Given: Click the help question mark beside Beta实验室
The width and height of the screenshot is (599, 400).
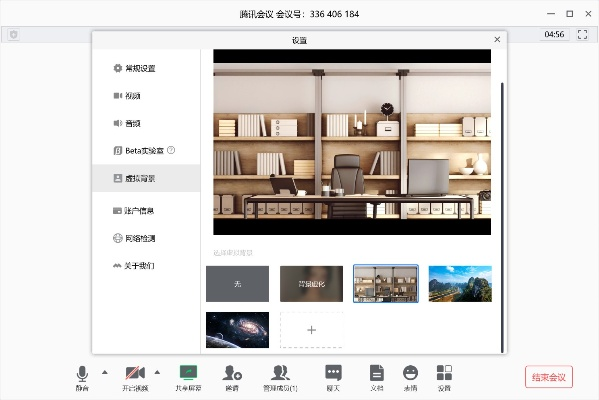Looking at the screenshot, I should [171, 150].
